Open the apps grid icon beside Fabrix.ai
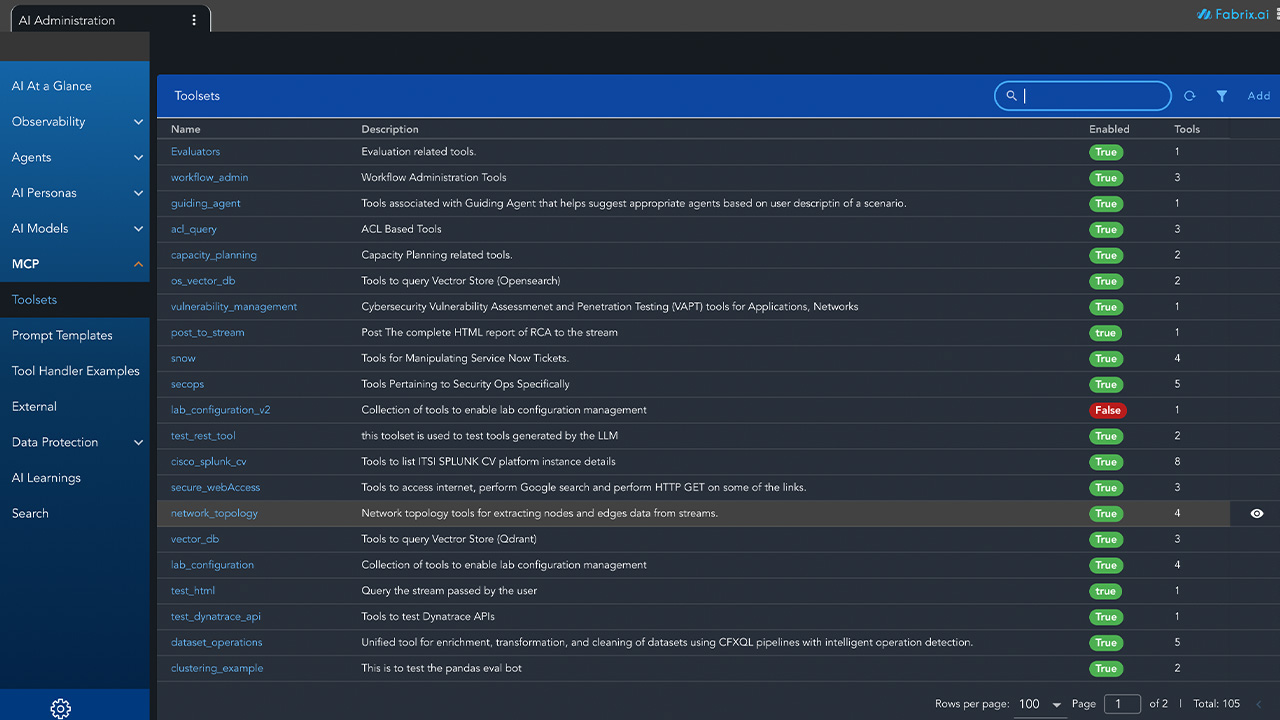Image resolution: width=1280 pixels, height=720 pixels. coord(1275,14)
